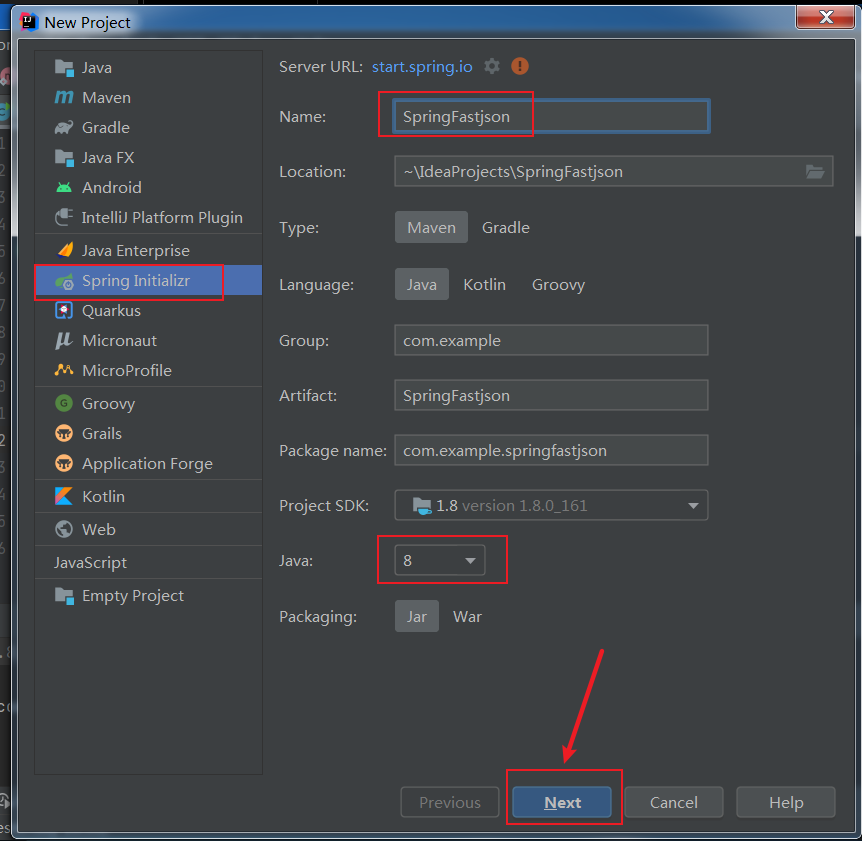Image resolution: width=862 pixels, height=841 pixels.
Task: Select Micronaut label in list
Action: coord(119,340)
